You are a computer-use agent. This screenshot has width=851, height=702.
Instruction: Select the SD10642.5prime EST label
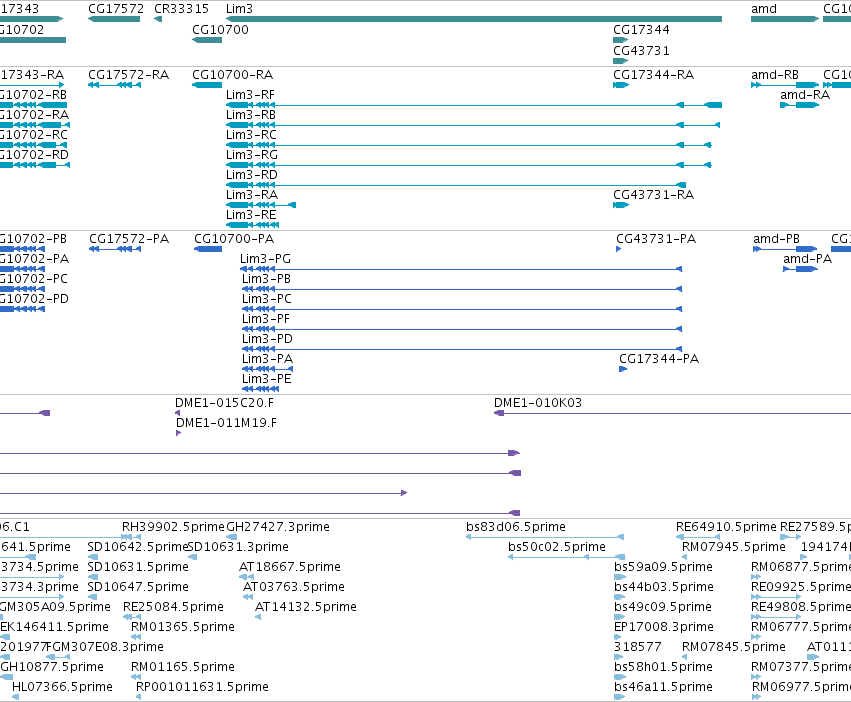tap(137, 547)
